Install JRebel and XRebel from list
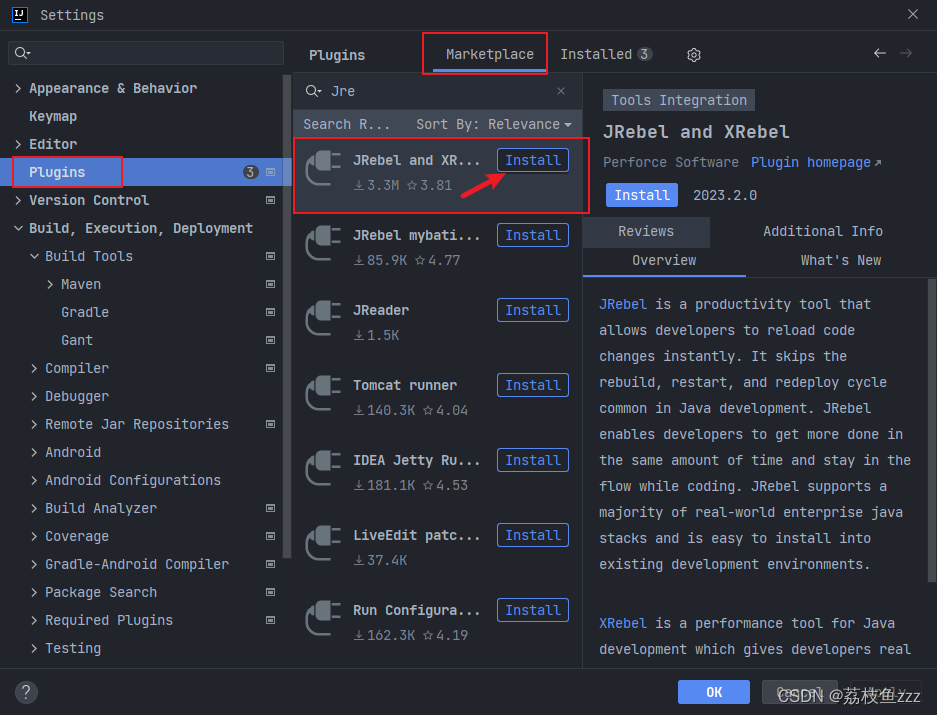This screenshot has width=937, height=715. 532,160
